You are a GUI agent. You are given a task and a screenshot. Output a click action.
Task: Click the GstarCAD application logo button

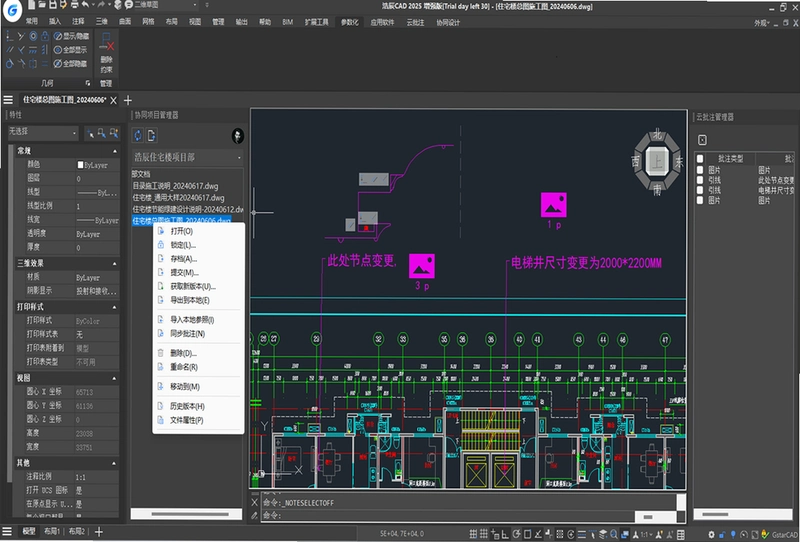coord(12,10)
